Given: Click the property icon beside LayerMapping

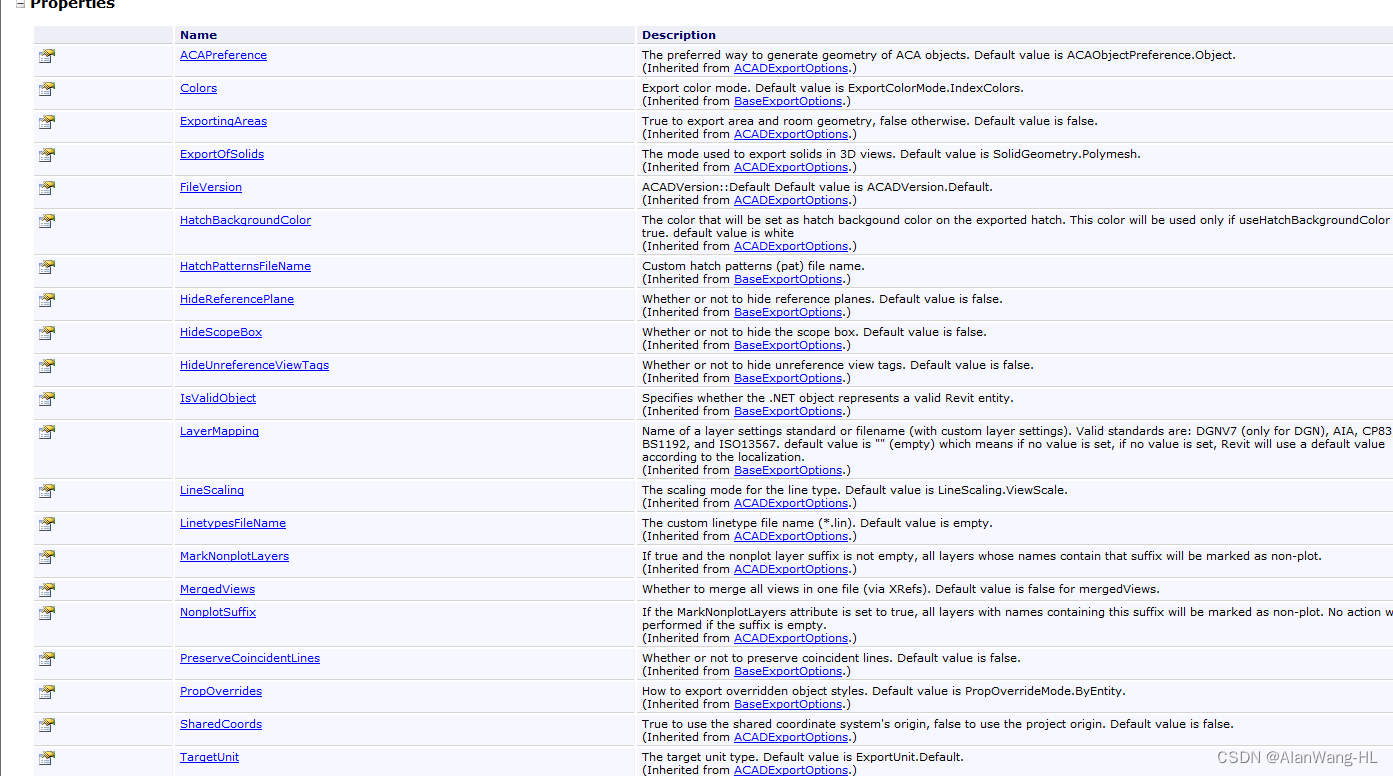Looking at the screenshot, I should pos(47,432).
